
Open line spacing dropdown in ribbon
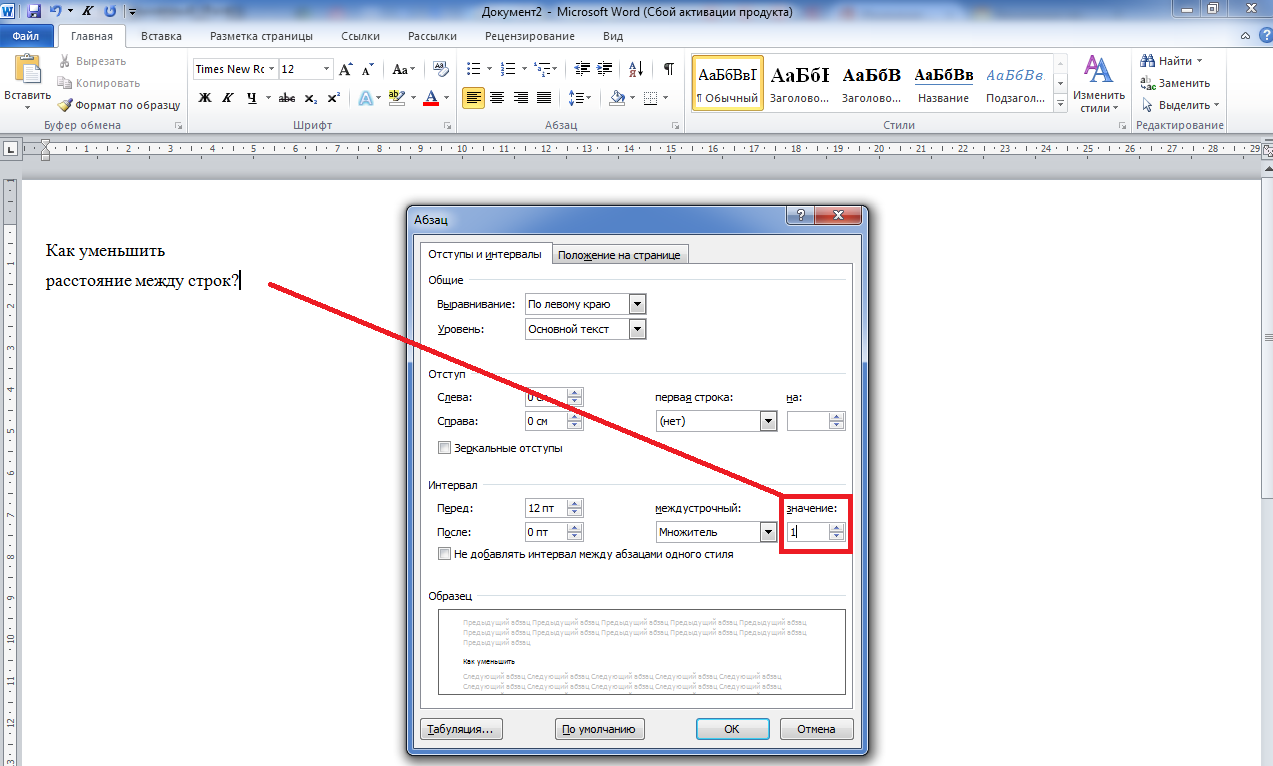click(x=578, y=98)
